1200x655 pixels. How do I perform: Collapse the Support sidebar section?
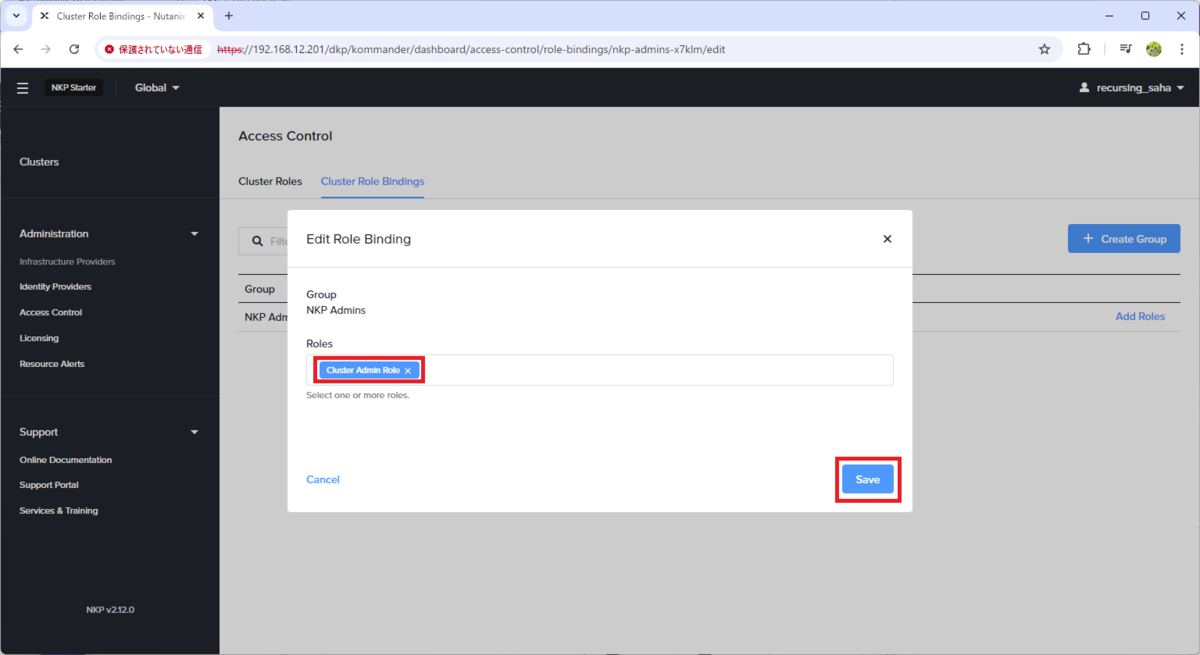pyautogui.click(x=195, y=432)
